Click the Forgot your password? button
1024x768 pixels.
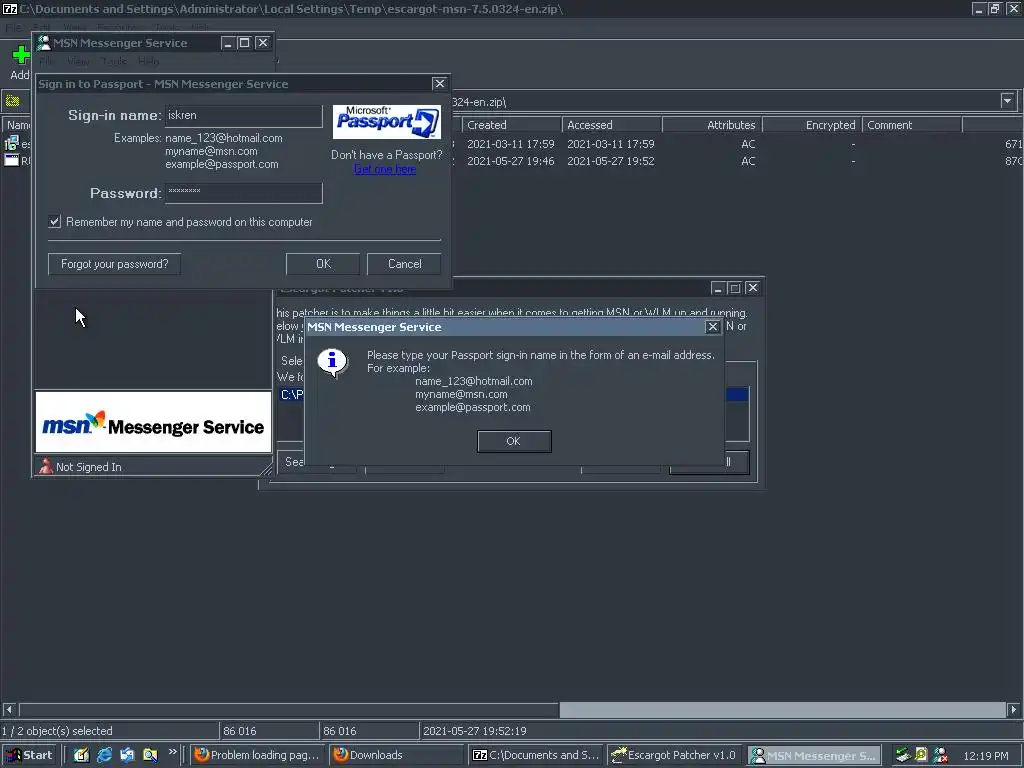pos(114,264)
